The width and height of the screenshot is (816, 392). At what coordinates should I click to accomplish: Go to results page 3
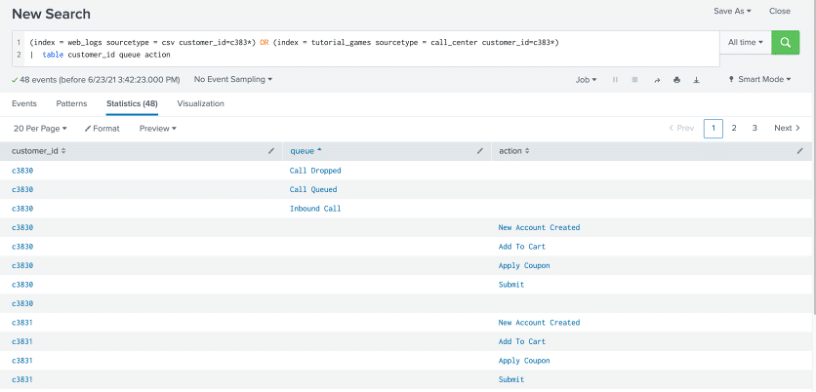[754, 128]
